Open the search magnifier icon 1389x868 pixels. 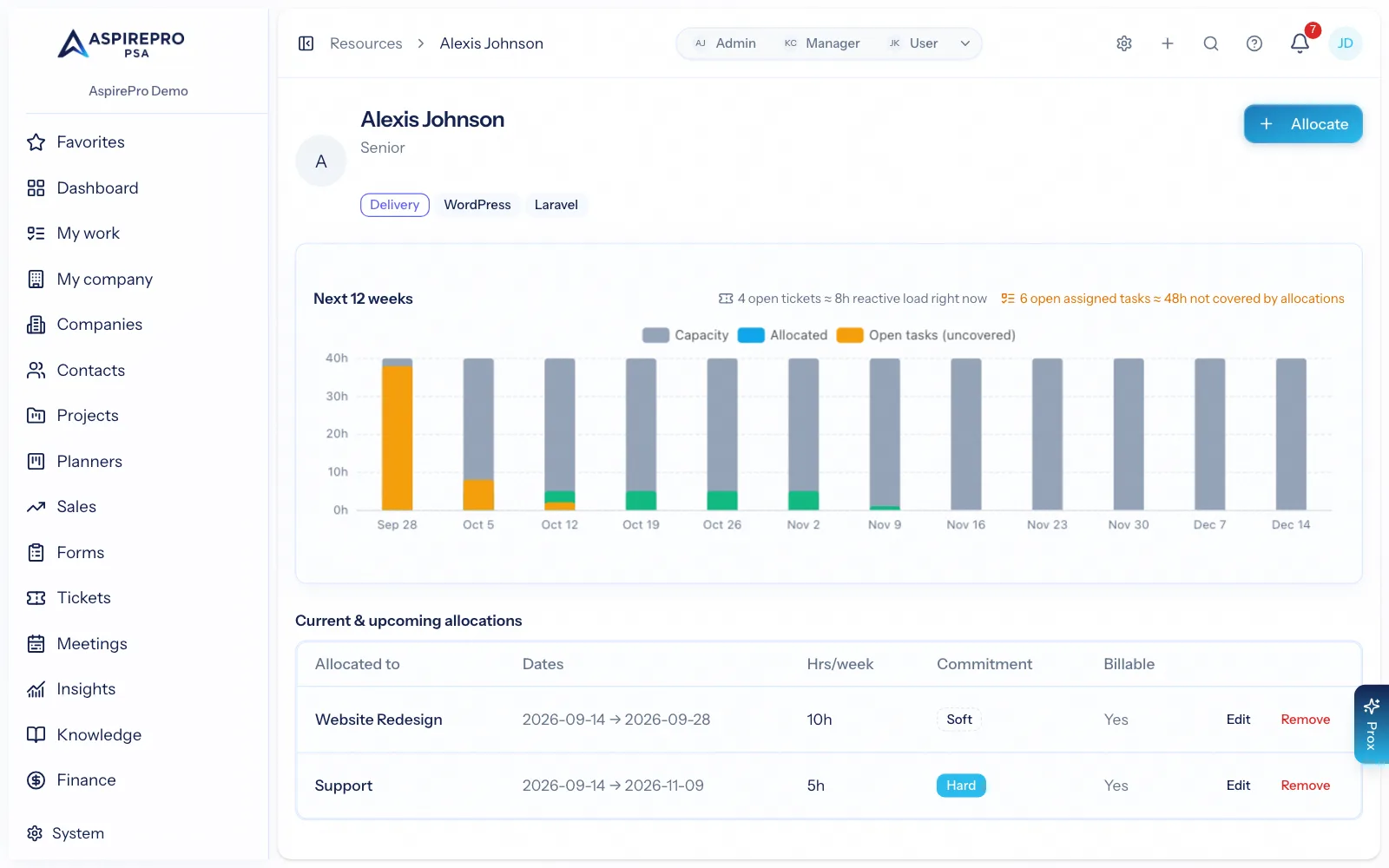1211,43
